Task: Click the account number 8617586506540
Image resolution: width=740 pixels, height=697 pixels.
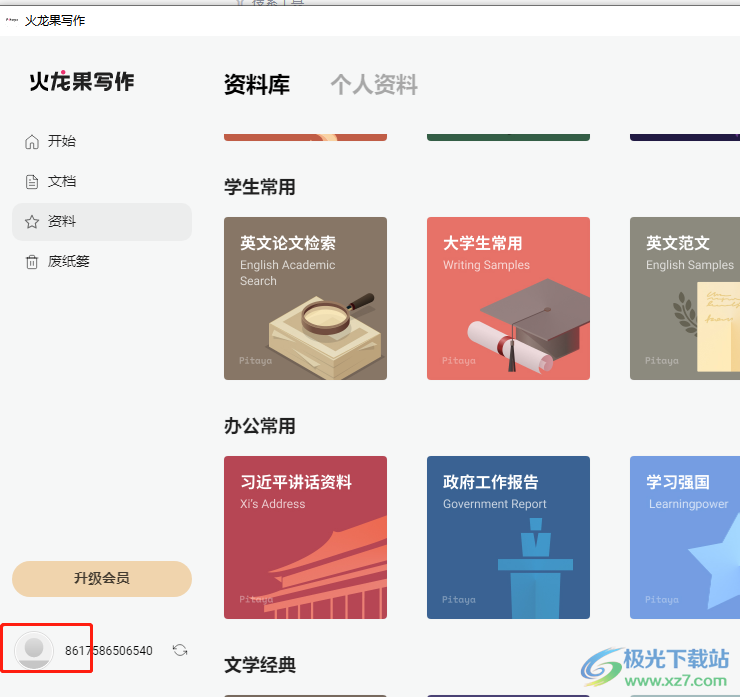Action: point(109,651)
